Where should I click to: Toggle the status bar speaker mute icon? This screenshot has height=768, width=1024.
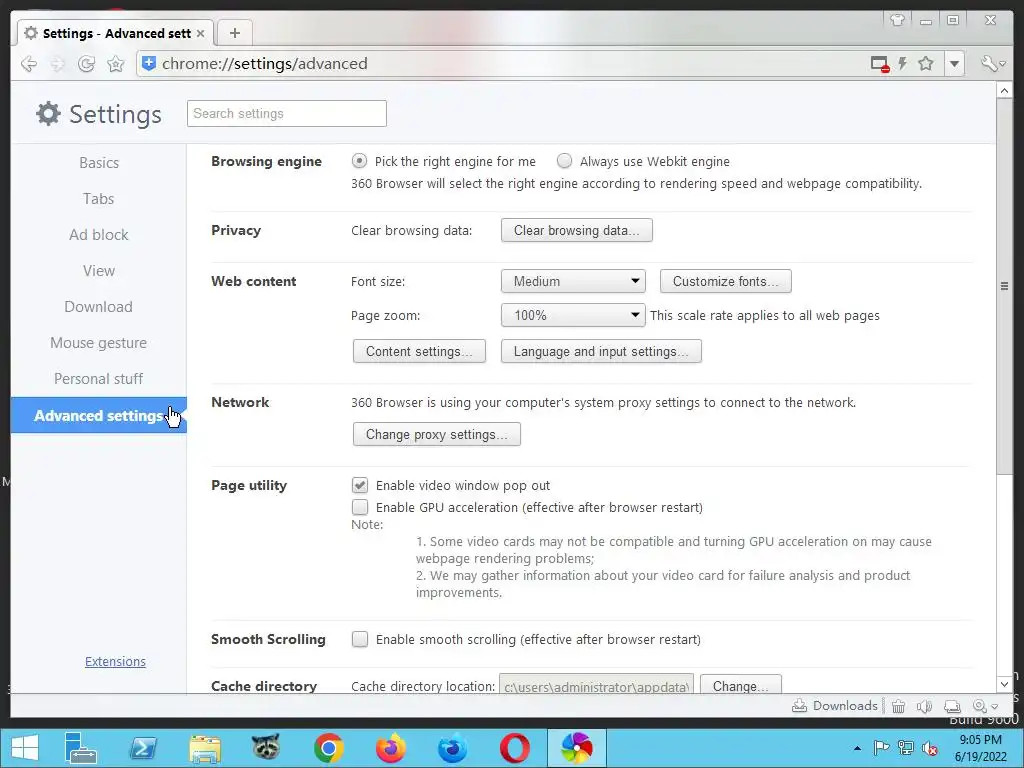(924, 706)
